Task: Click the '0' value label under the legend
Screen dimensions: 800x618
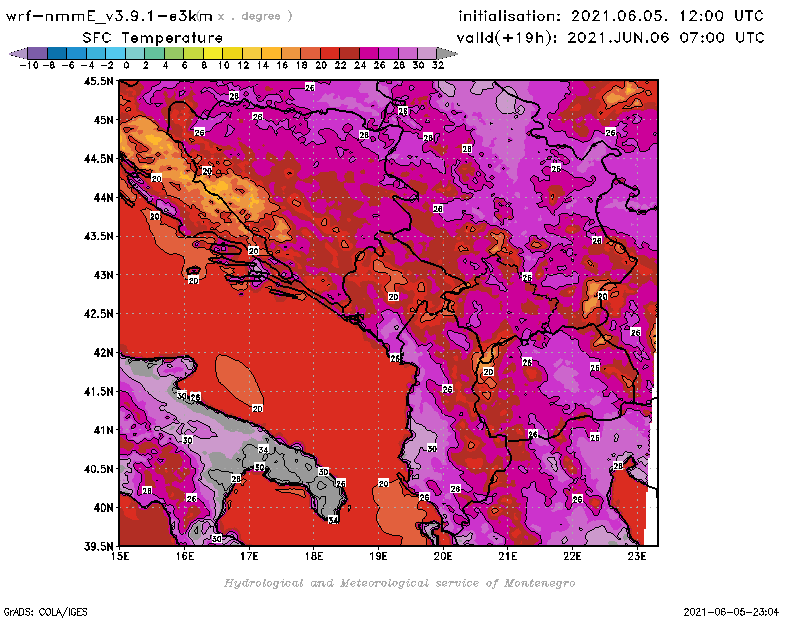Action: point(126,66)
